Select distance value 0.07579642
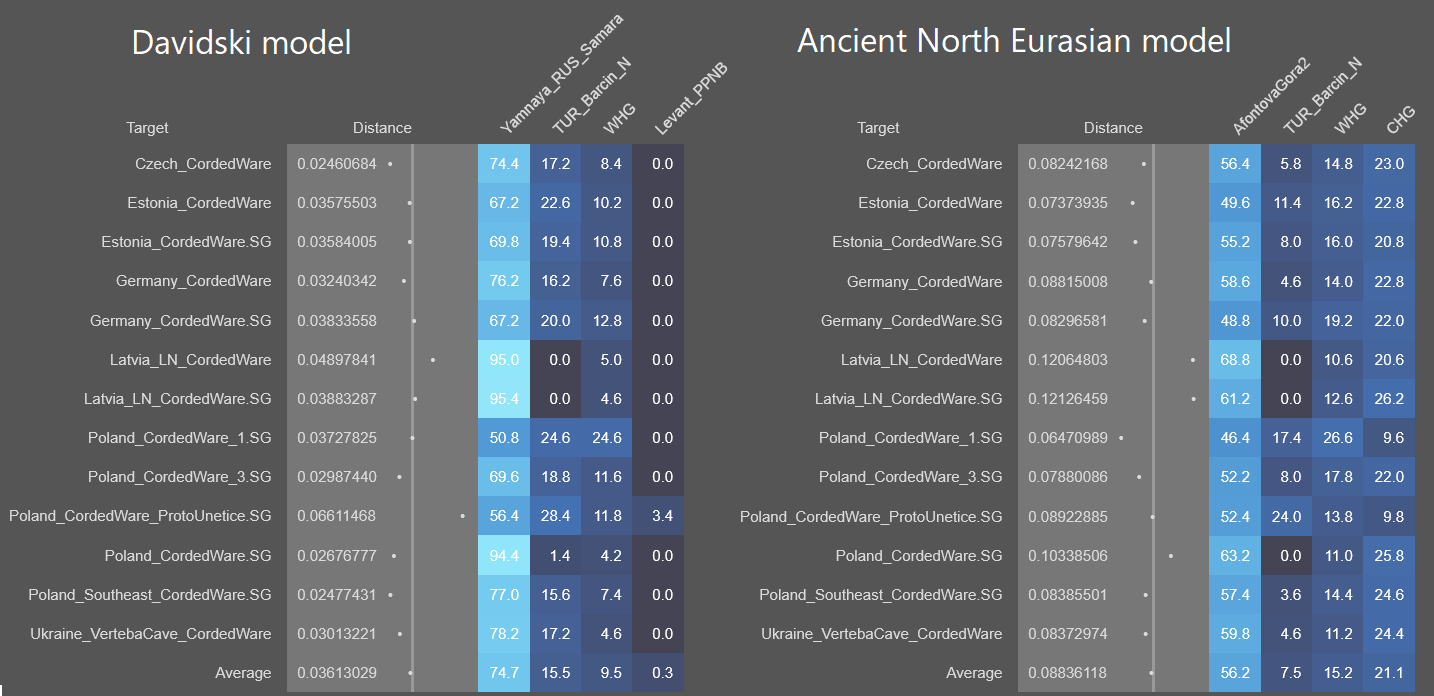Viewport: 1434px width, 696px height. pyautogui.click(x=1068, y=242)
